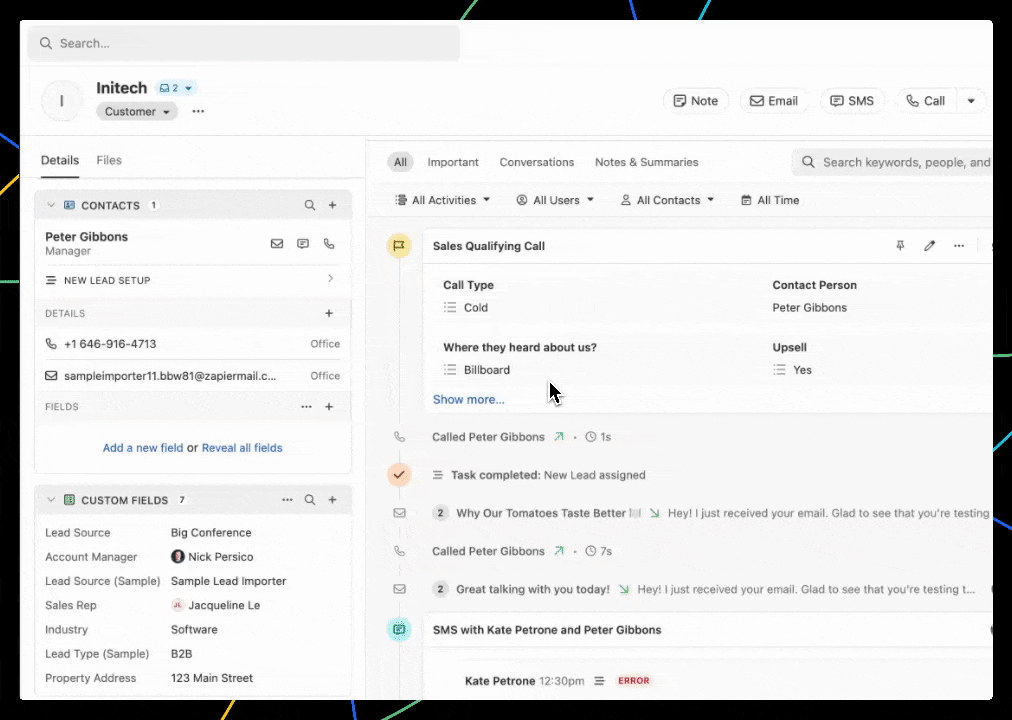Image resolution: width=1012 pixels, height=720 pixels.
Task: Add a contact with CONTACTS plus icon
Action: coord(332,205)
